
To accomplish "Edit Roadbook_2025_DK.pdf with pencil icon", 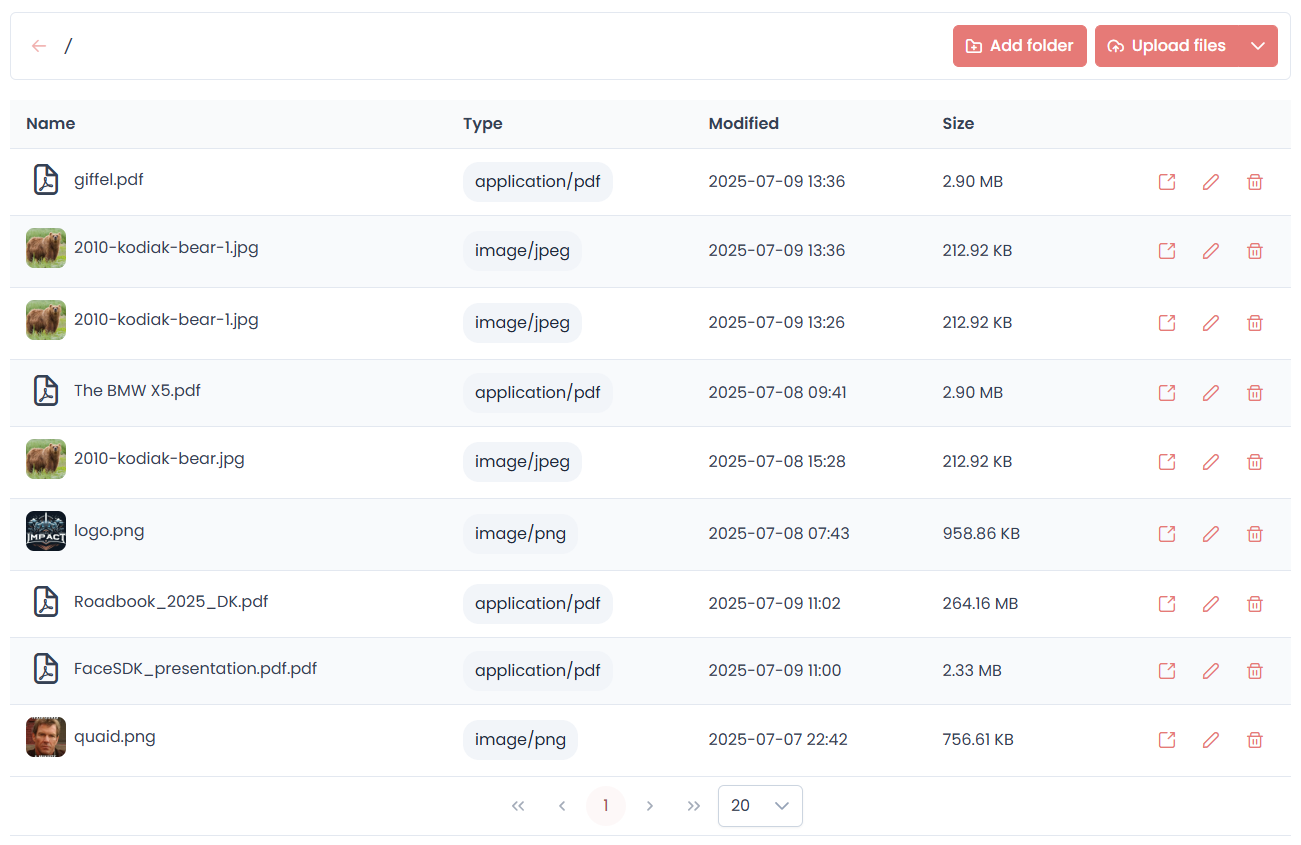I will point(1210,604).
